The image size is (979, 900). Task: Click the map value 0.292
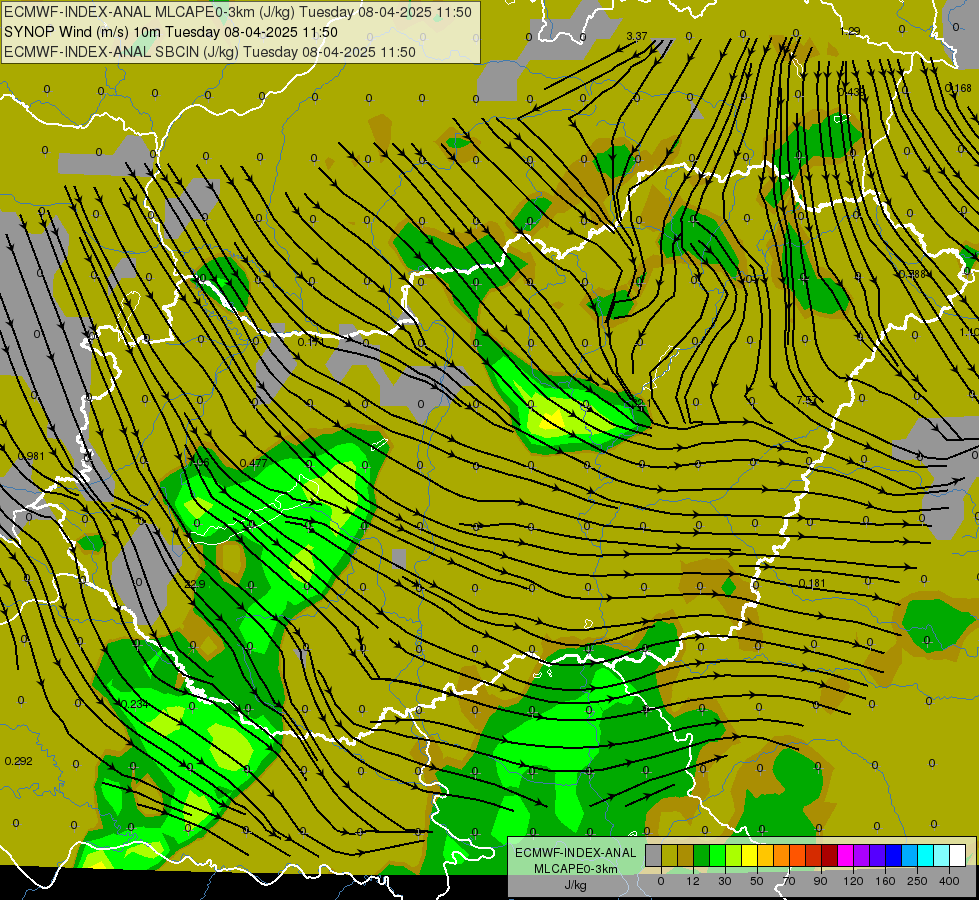click(x=19, y=761)
